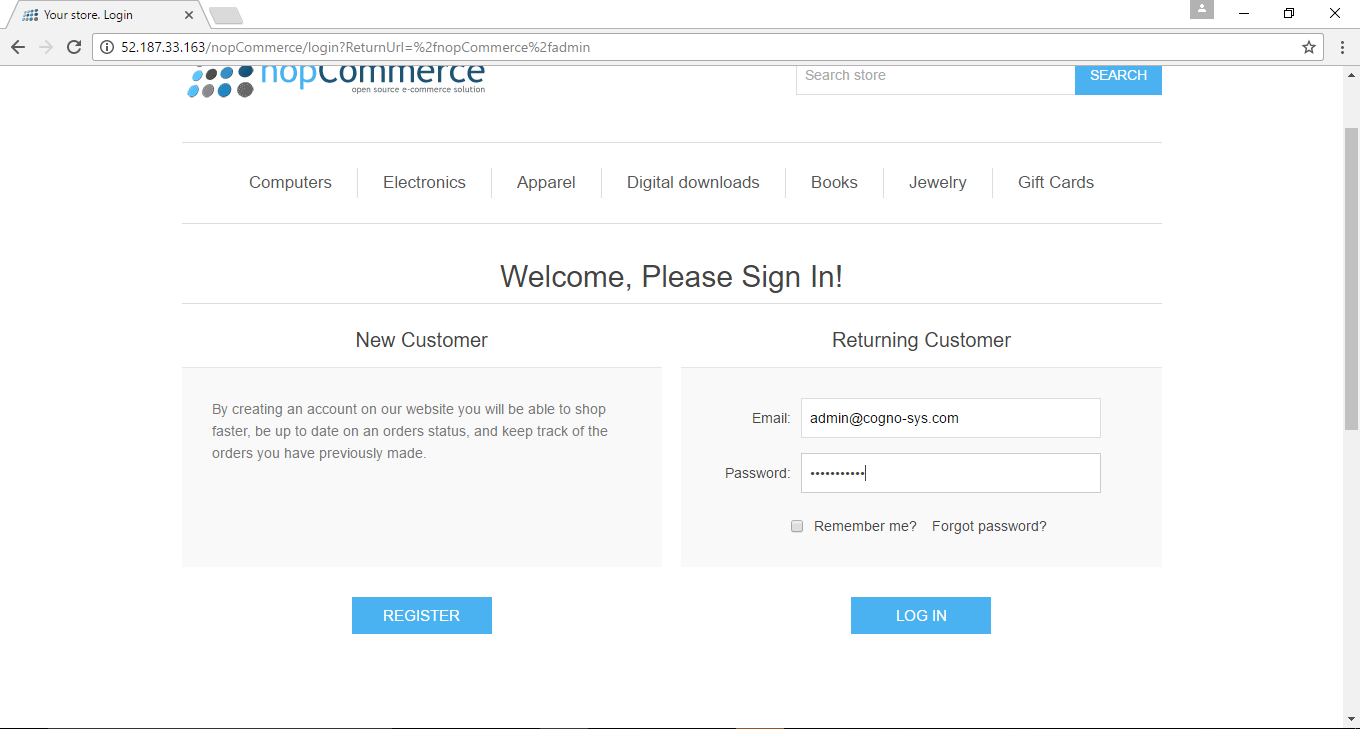Click the page refresh icon
This screenshot has width=1360, height=729.
(73, 46)
